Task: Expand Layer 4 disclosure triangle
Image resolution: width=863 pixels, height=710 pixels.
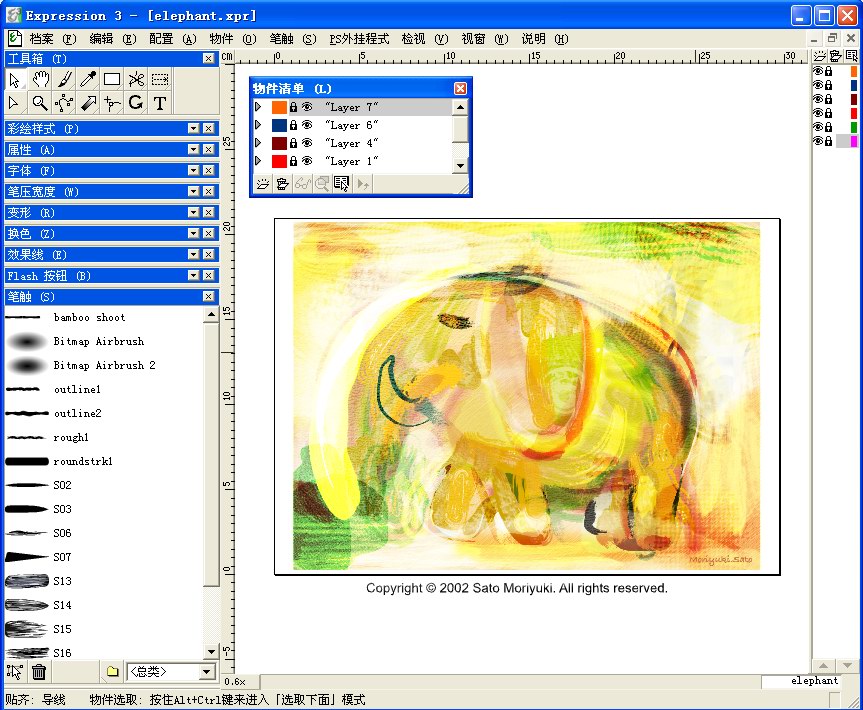Action: point(258,143)
